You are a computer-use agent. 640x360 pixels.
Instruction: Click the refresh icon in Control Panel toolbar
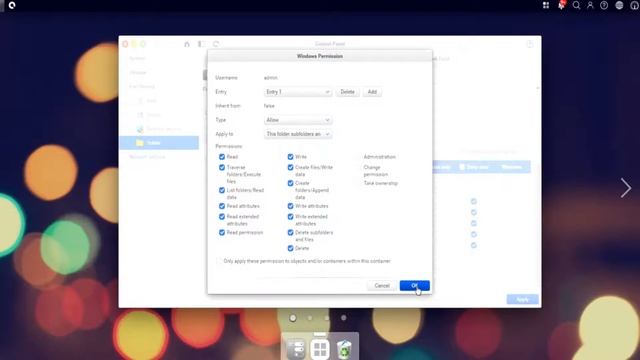(216, 44)
